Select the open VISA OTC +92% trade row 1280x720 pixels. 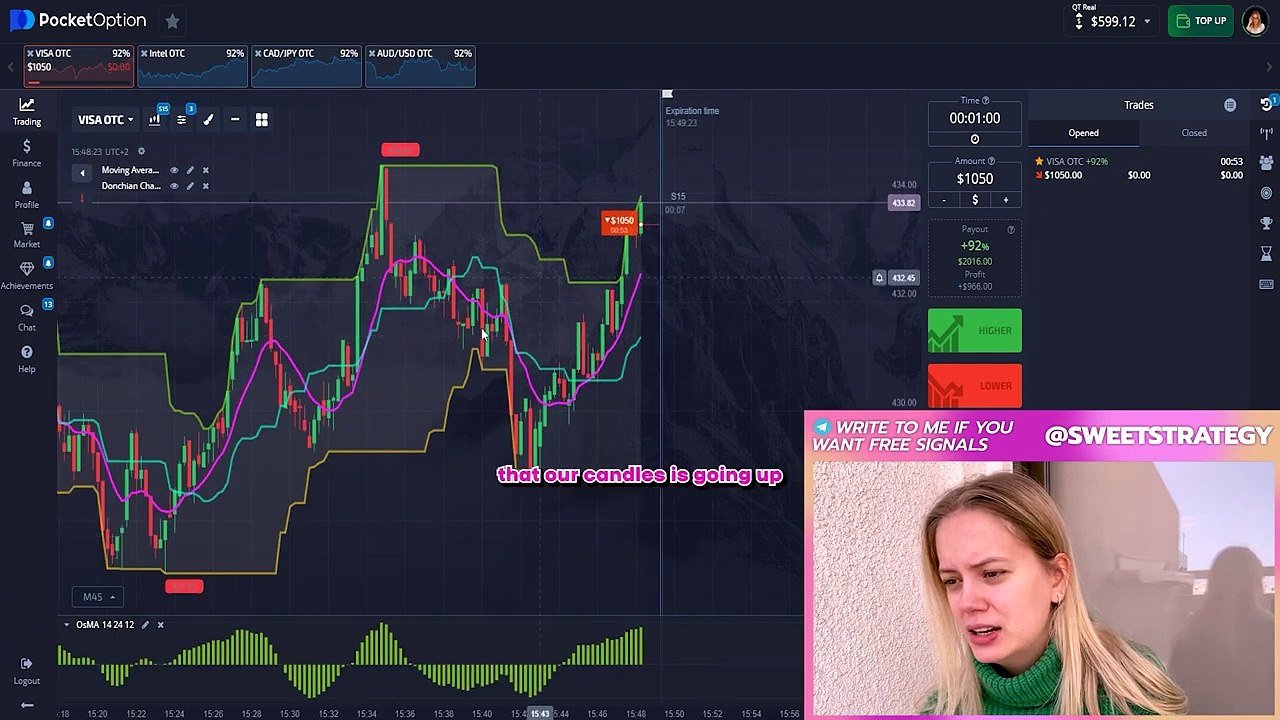[x=1139, y=168]
